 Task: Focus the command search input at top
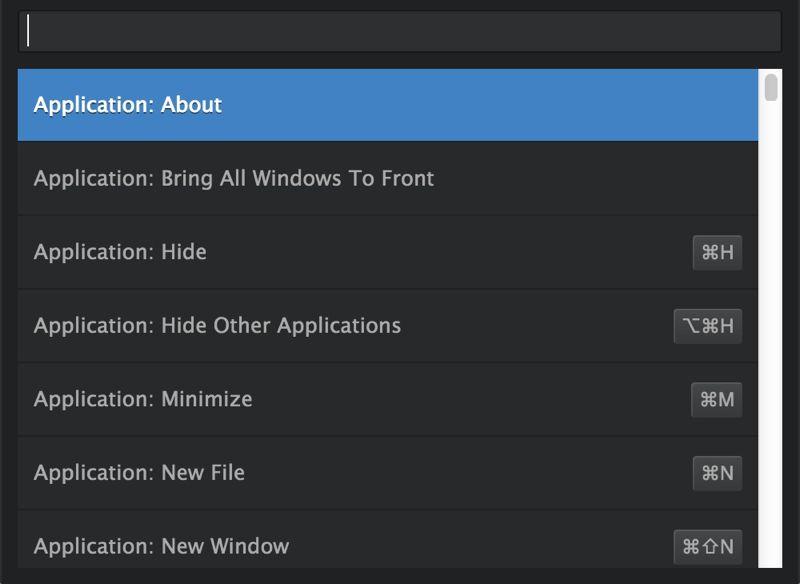(x=400, y=33)
